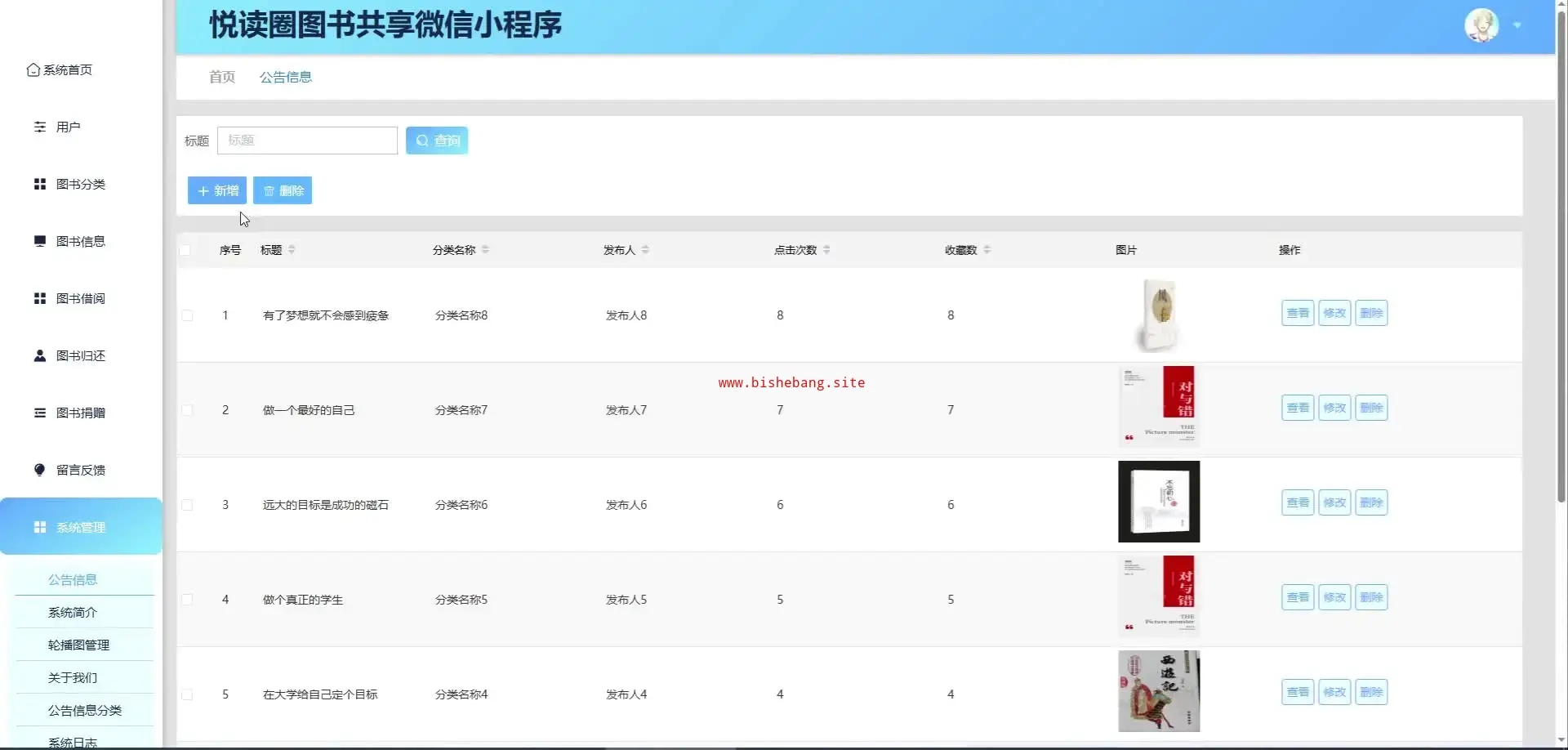Click the 首页 breadcrumb link

(x=222, y=77)
